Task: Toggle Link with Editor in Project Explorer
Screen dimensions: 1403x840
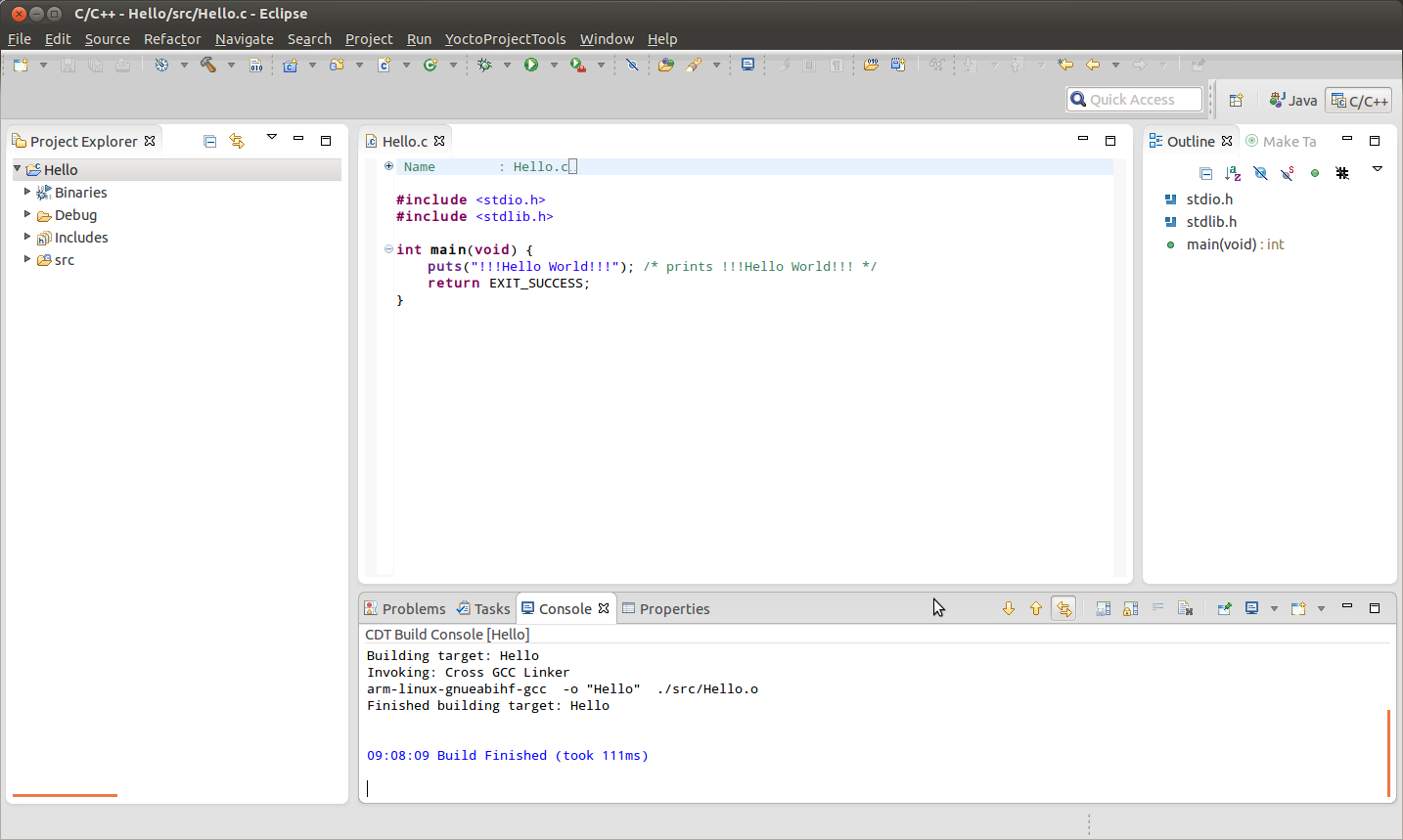Action: click(x=237, y=141)
